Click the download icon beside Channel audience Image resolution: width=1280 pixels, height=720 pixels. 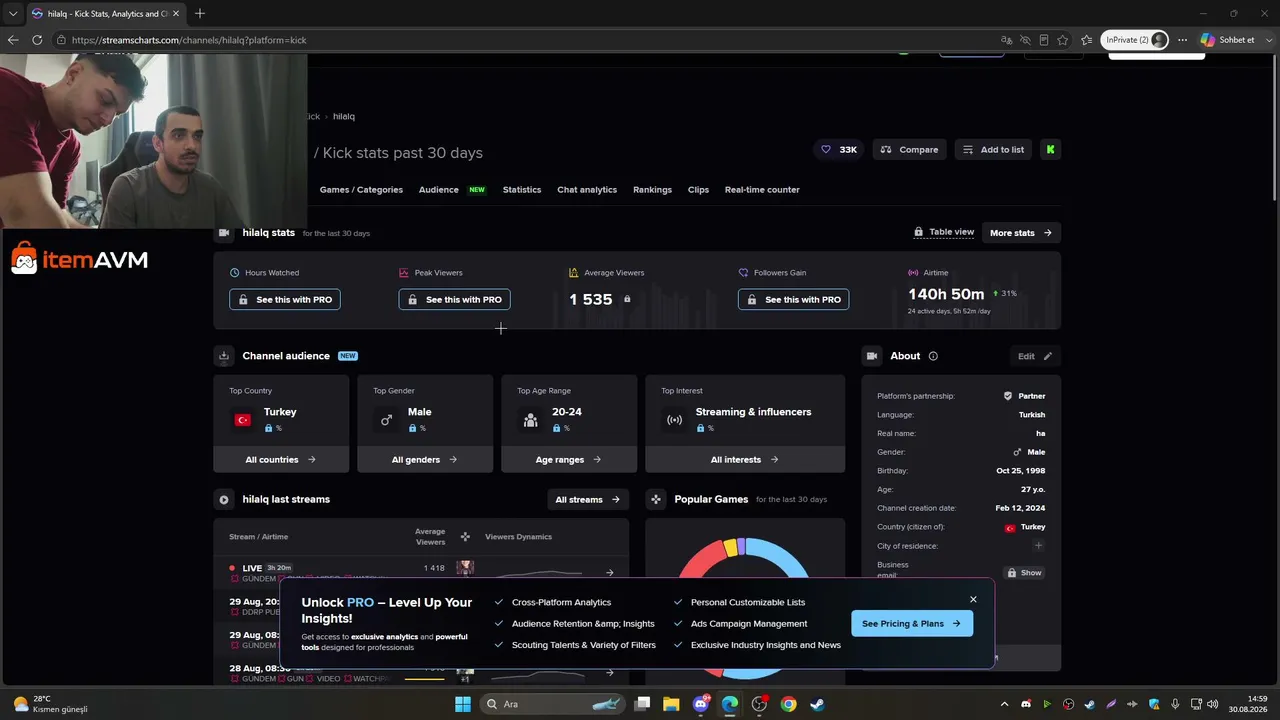[x=224, y=356]
